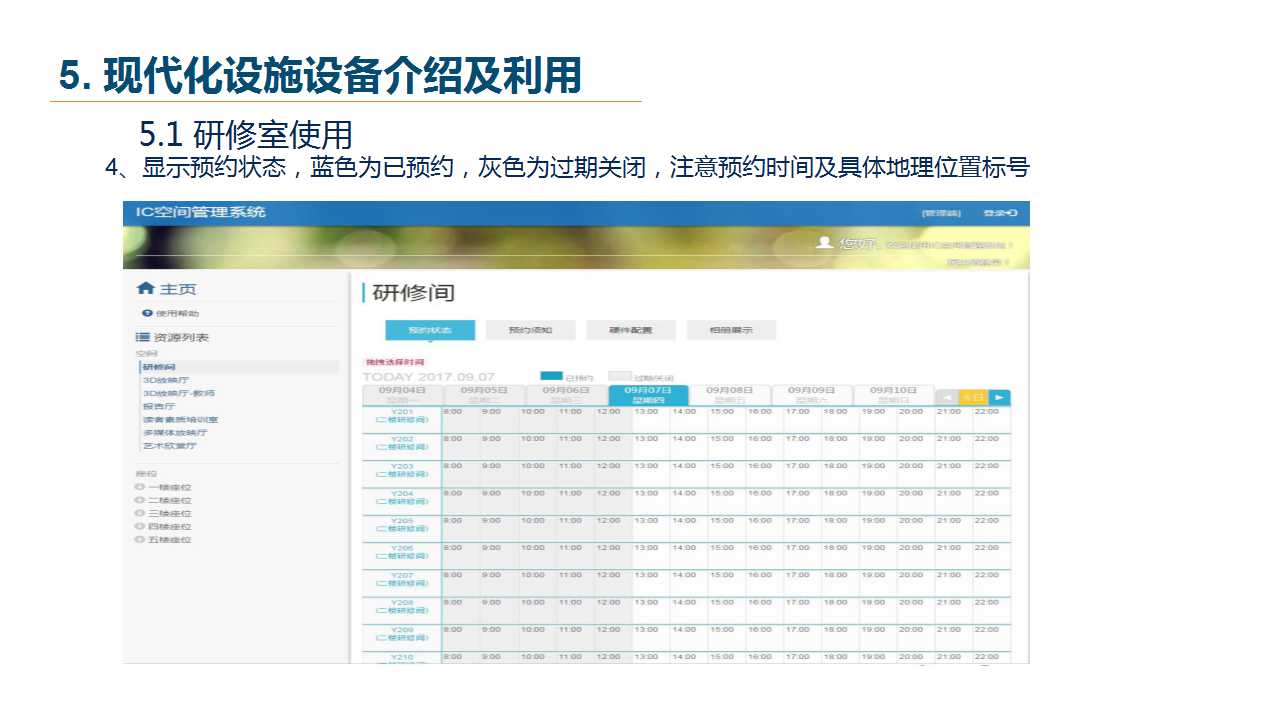Screen dimensions: 1280x720
Task: Select 报告厅 in the resource list
Action: (159, 406)
